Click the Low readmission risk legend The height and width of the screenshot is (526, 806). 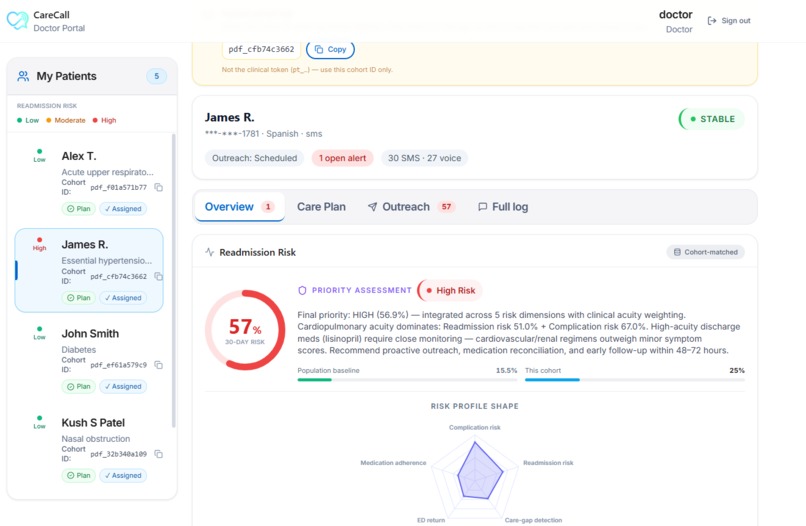coord(28,120)
